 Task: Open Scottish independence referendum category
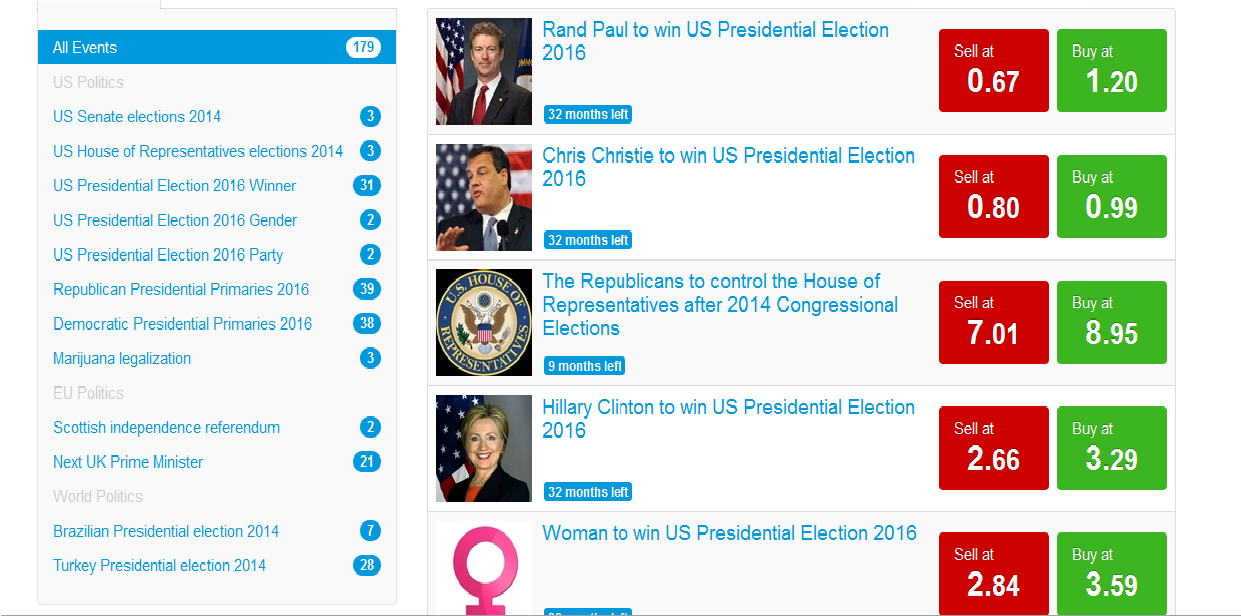[x=166, y=428]
